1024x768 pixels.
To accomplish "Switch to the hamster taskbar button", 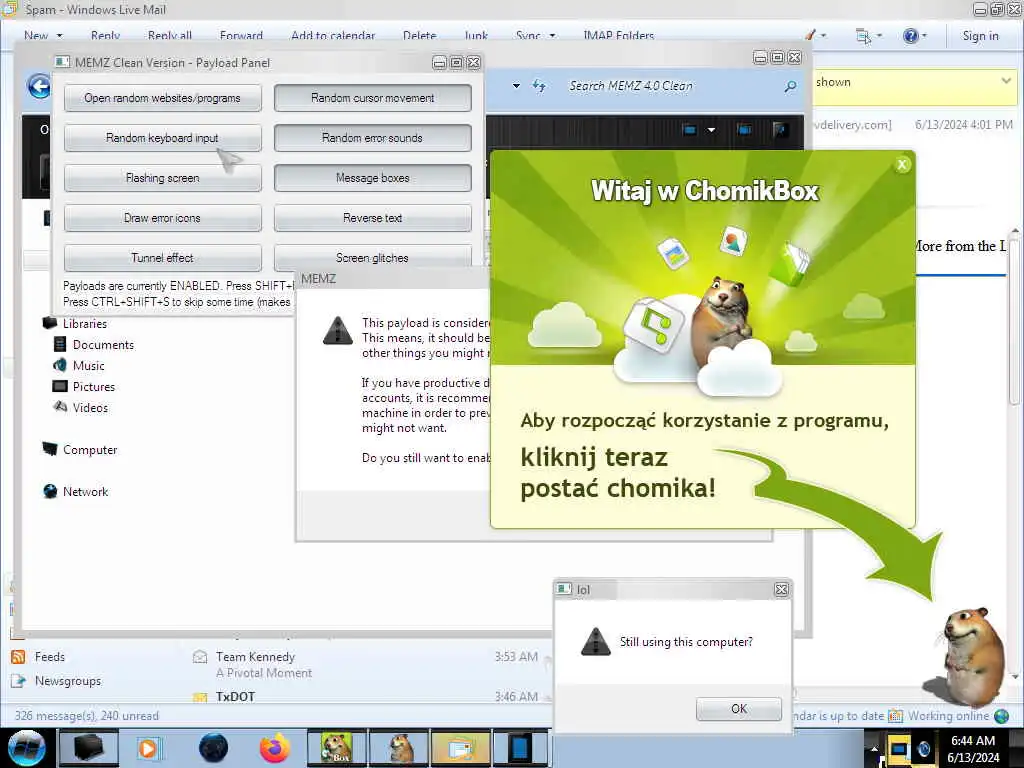I will (x=399, y=748).
